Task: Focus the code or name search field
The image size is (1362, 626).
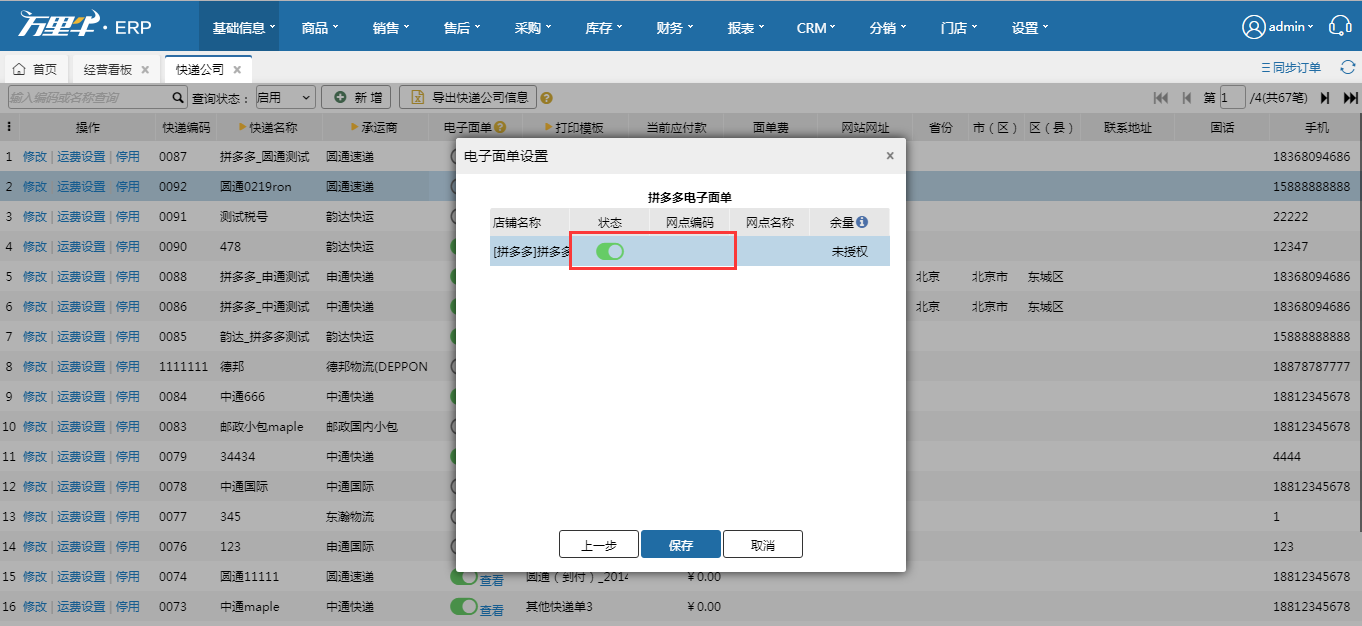Action: (89, 97)
